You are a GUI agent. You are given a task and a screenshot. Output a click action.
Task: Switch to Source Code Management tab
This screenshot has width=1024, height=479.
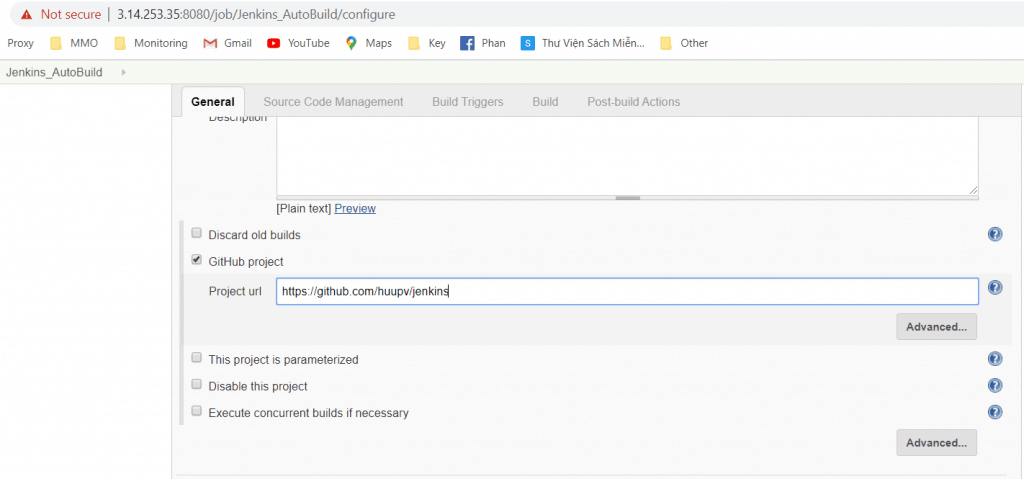pyautogui.click(x=333, y=102)
